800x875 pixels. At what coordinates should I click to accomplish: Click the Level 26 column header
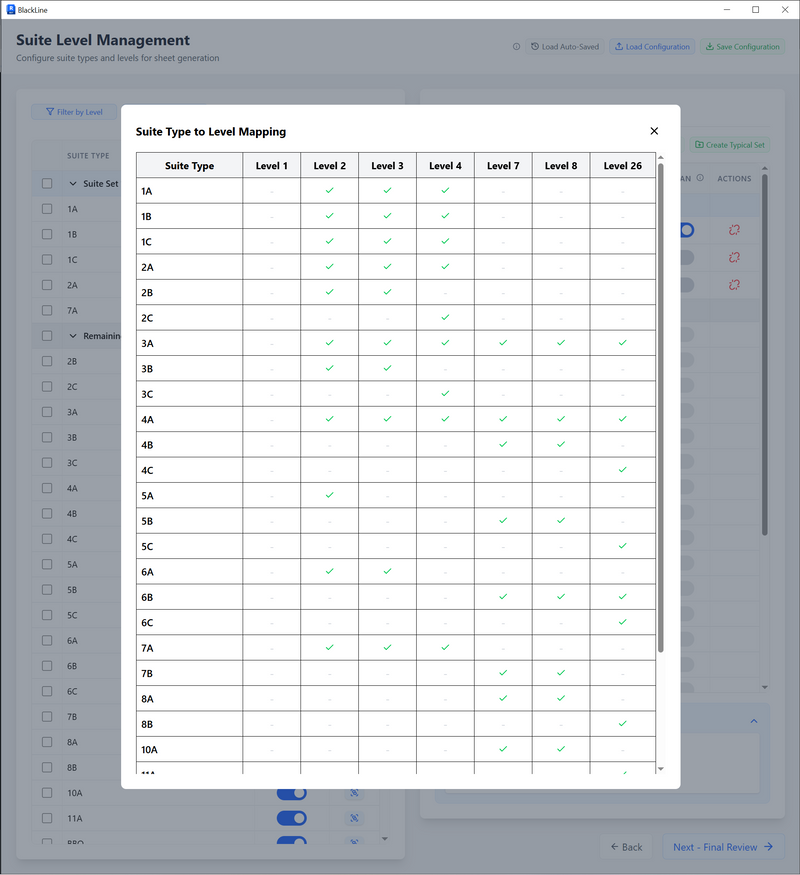coord(623,166)
